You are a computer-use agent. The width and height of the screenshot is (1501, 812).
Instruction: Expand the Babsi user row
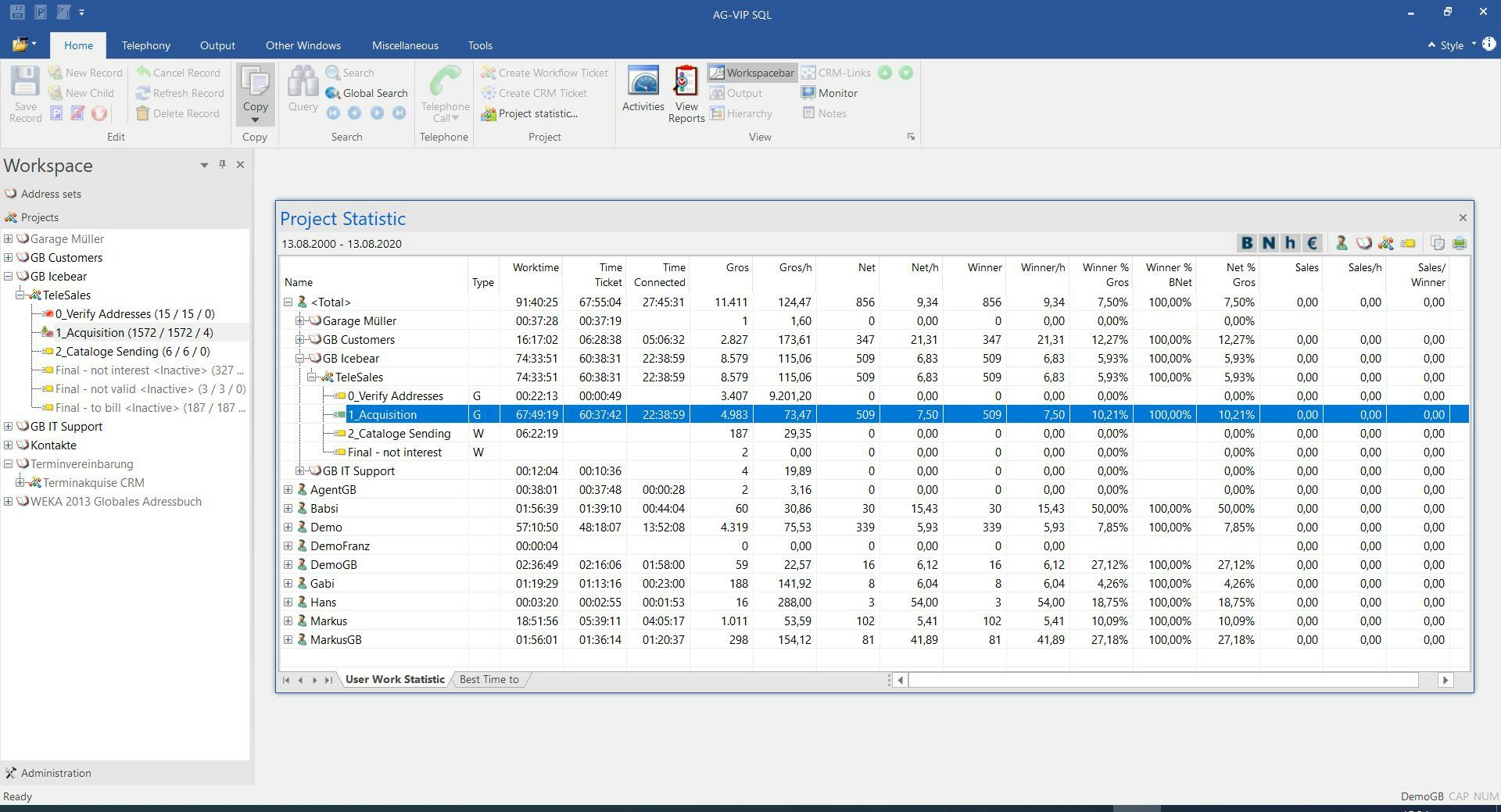tap(288, 509)
